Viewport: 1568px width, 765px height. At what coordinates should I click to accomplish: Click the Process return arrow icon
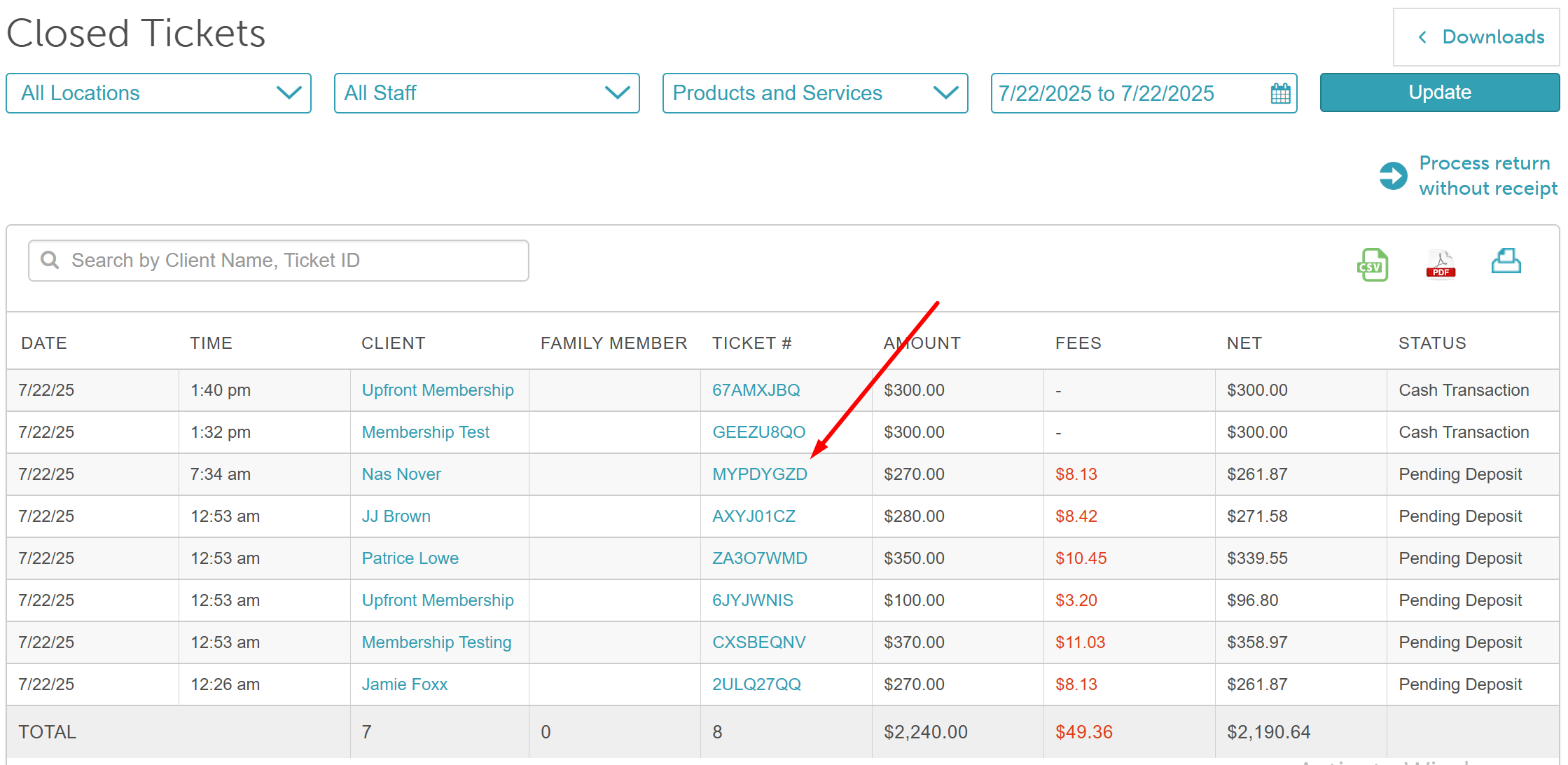click(x=1393, y=176)
